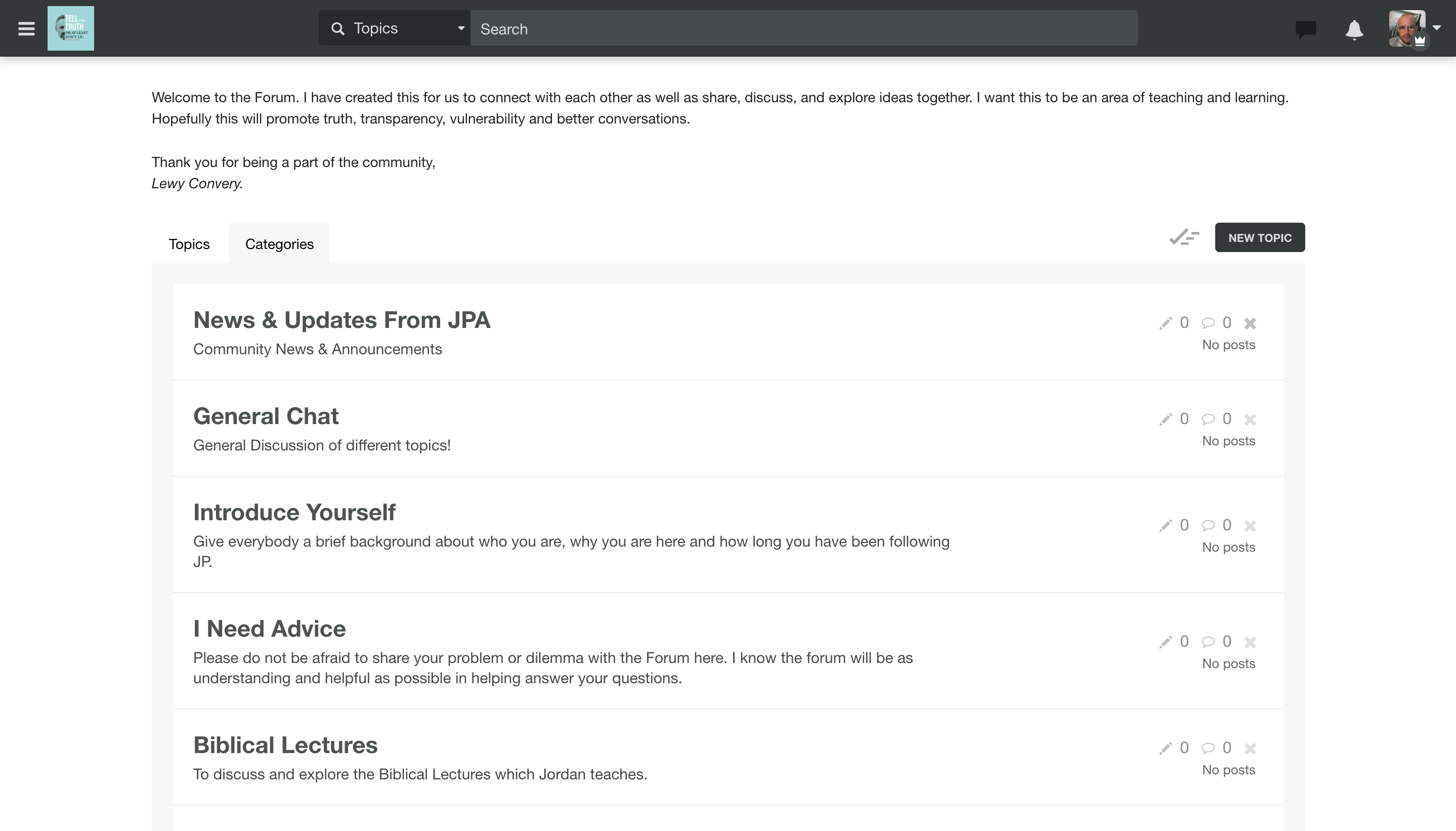This screenshot has width=1456, height=831.
Task: Focus the Search input field
Action: tap(803, 28)
